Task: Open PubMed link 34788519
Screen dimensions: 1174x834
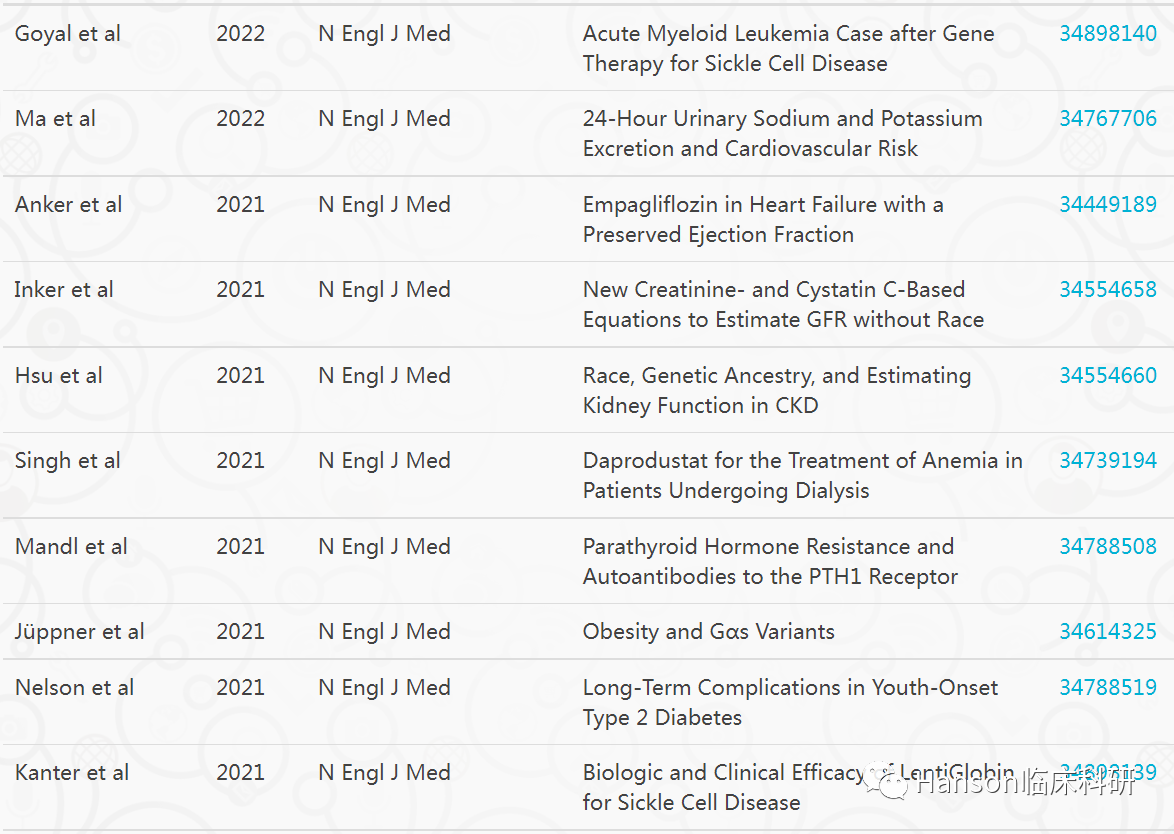Action: pyautogui.click(x=1107, y=687)
